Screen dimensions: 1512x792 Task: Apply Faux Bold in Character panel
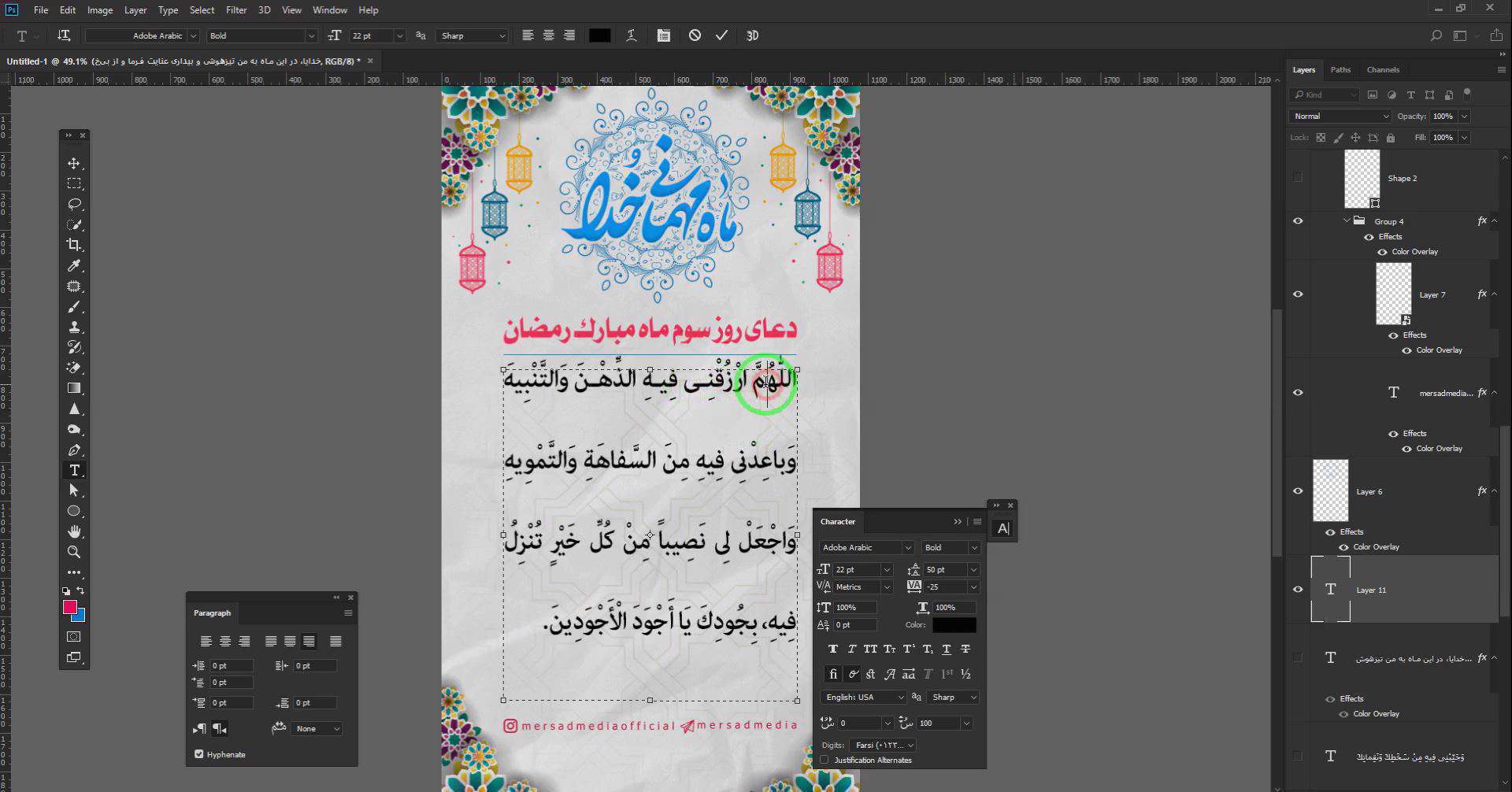click(832, 650)
